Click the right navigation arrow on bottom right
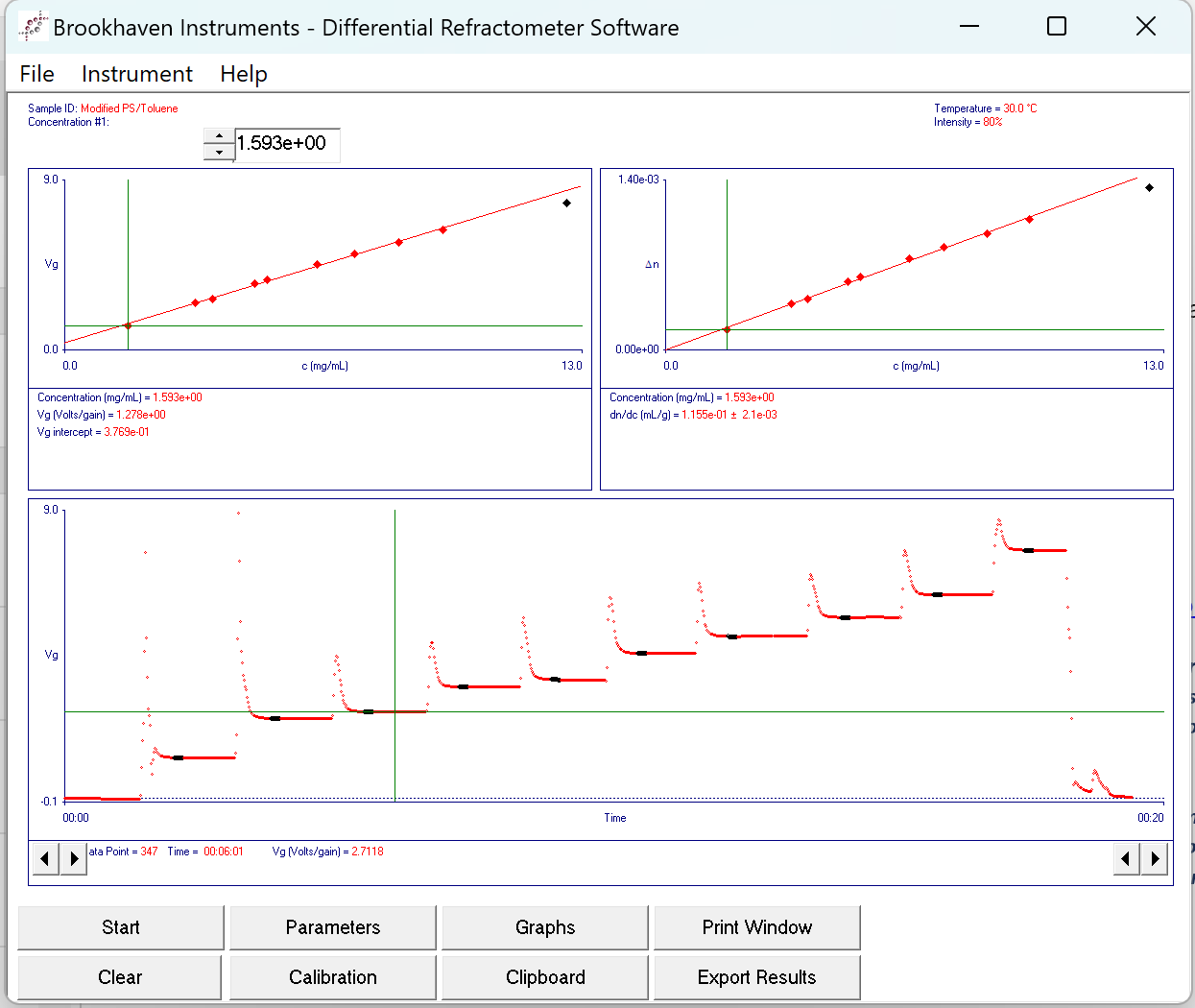The image size is (1195, 1008). (1154, 858)
